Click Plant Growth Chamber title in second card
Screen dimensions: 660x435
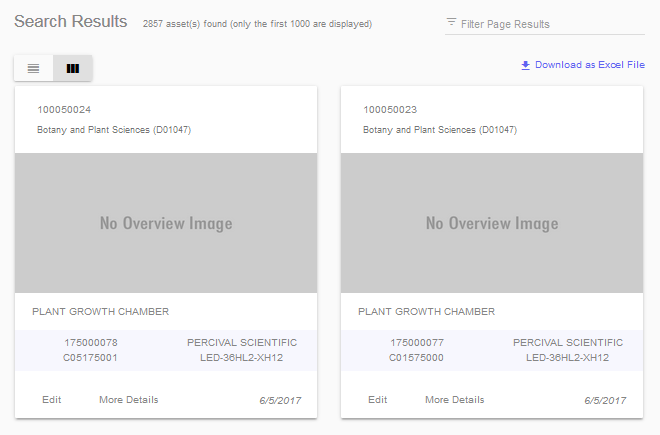tap(426, 312)
